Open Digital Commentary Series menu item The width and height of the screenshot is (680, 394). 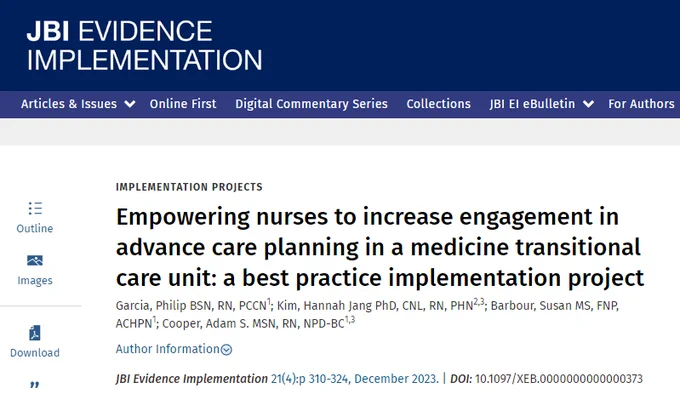pos(311,104)
